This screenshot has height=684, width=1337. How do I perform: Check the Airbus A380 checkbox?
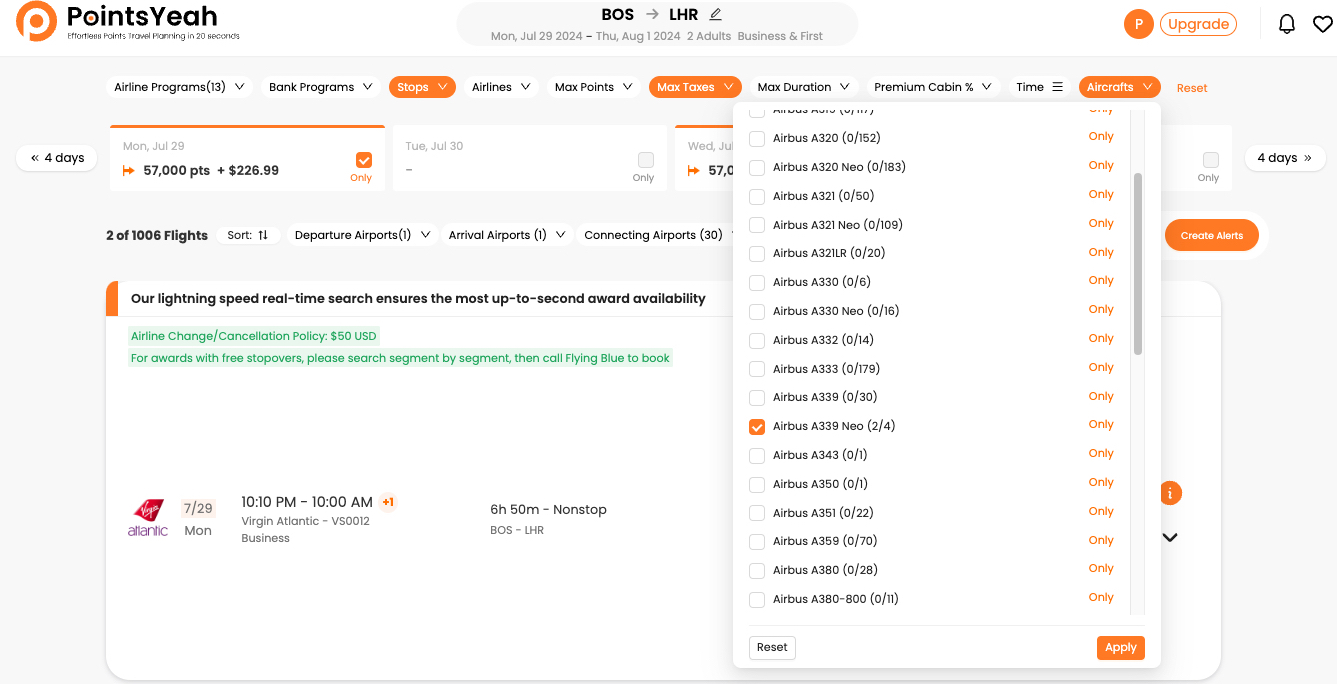(757, 570)
